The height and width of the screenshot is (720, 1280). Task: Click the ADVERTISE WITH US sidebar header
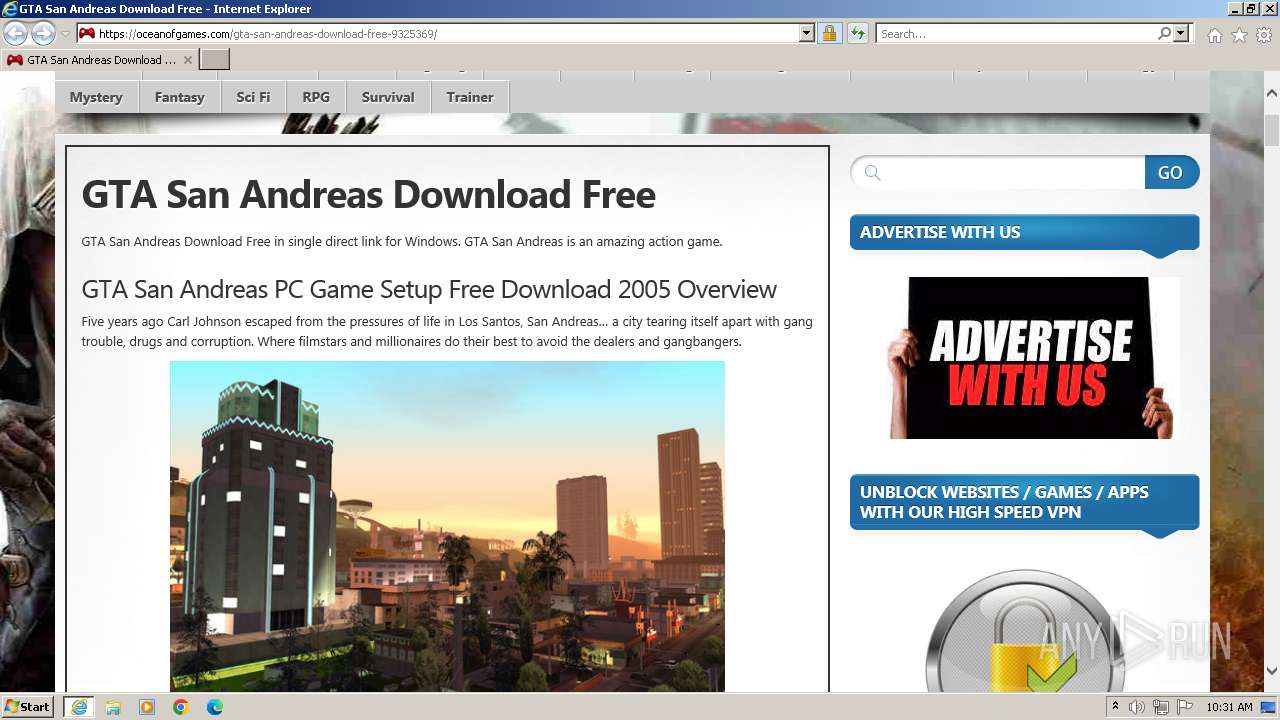(1024, 232)
